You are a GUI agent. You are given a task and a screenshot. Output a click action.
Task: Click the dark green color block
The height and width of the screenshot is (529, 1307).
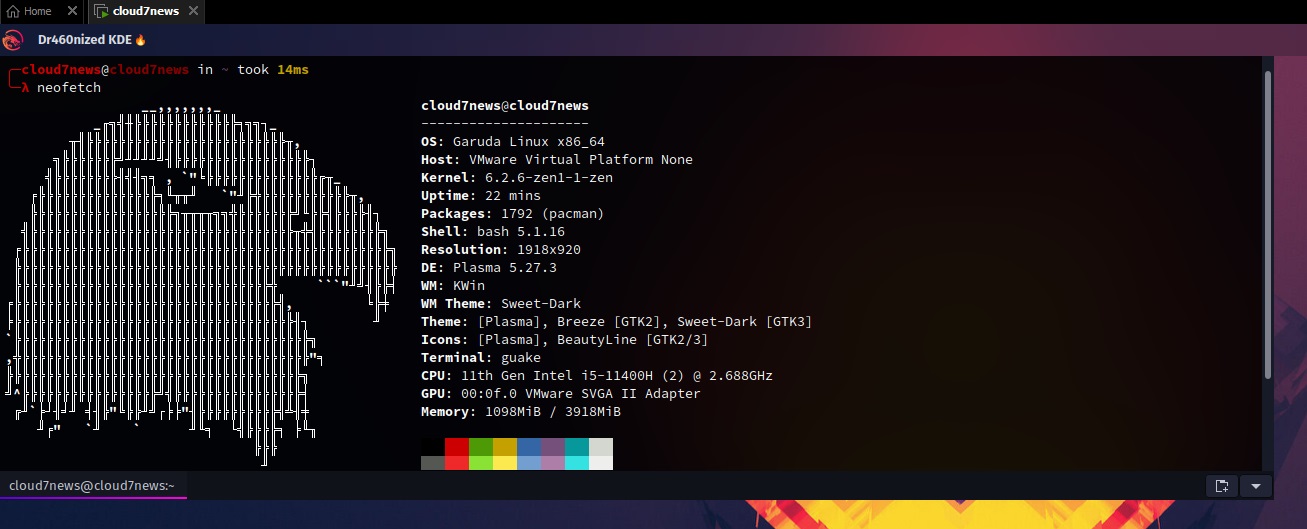[x=481, y=447]
